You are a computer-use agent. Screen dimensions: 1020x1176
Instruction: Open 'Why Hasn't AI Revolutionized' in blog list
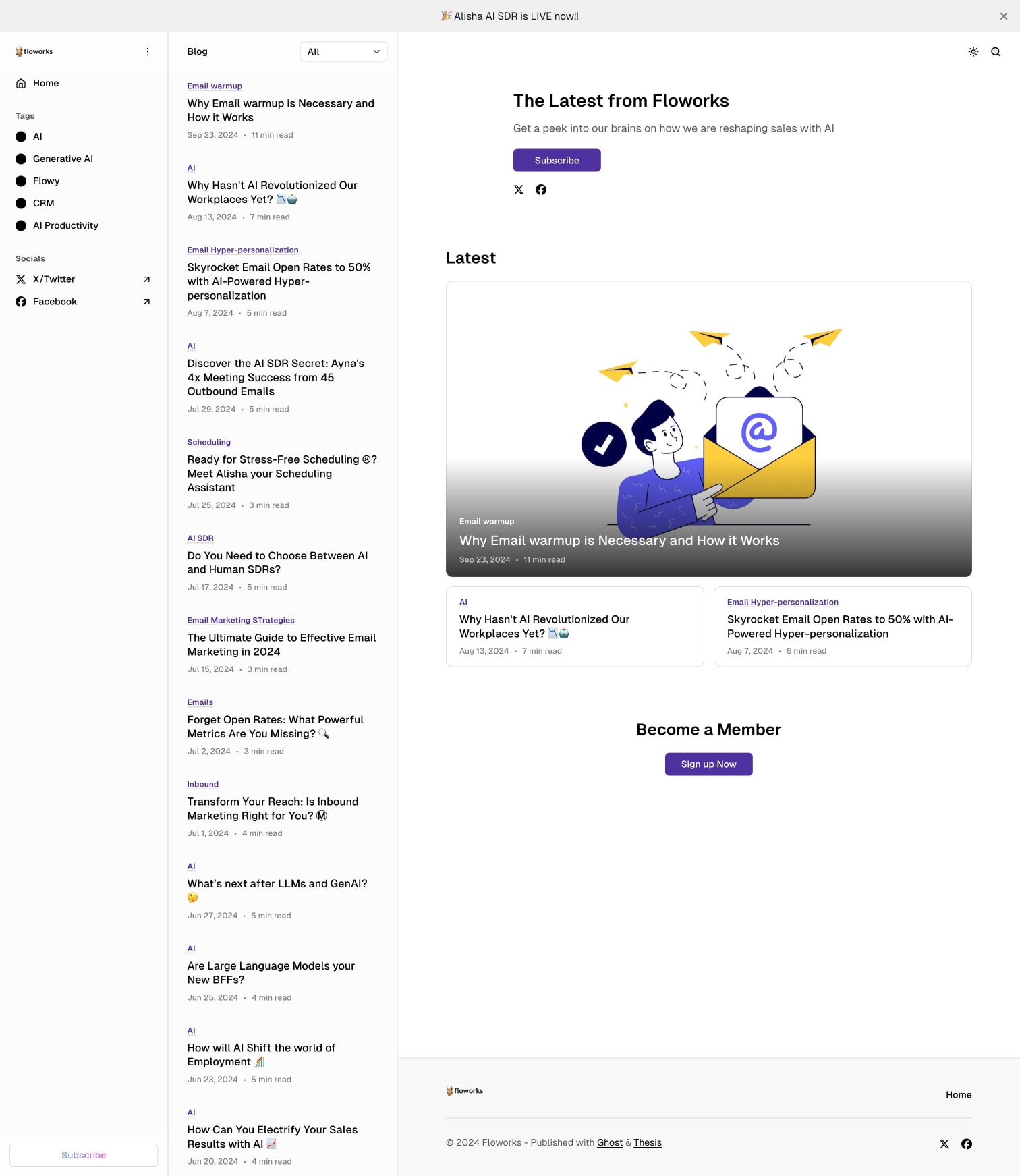273,192
